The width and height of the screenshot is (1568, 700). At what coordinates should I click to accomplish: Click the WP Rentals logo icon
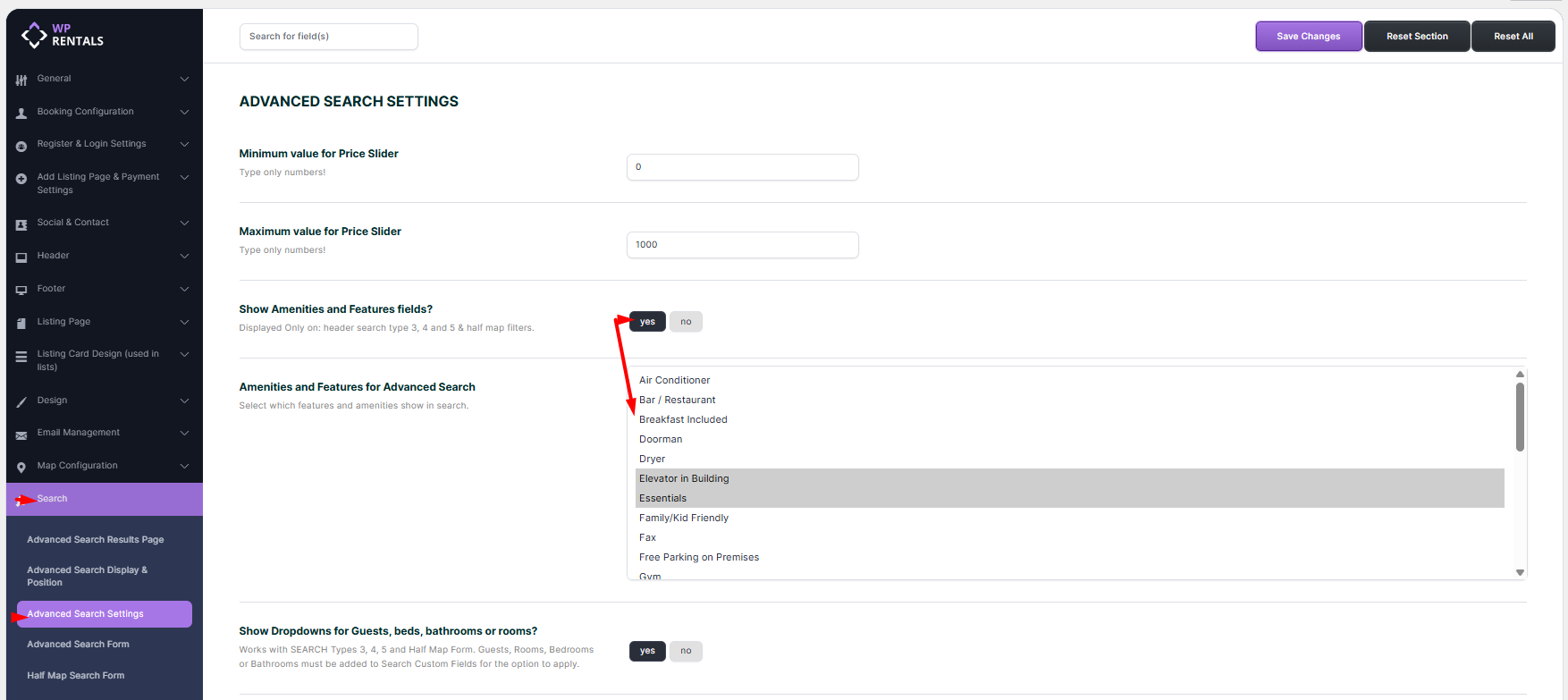click(34, 35)
